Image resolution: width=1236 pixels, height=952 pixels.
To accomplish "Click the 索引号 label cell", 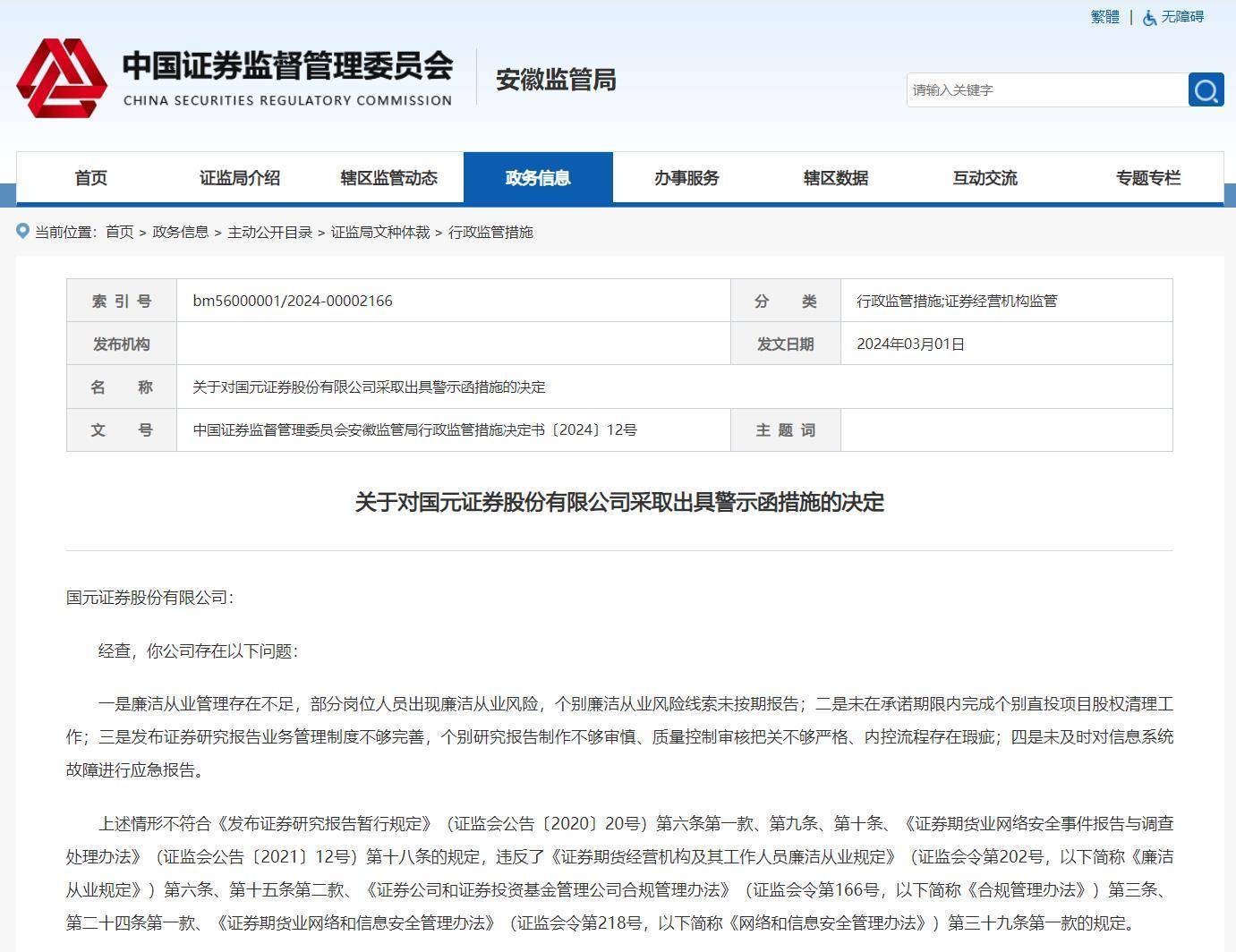I will pos(122,301).
